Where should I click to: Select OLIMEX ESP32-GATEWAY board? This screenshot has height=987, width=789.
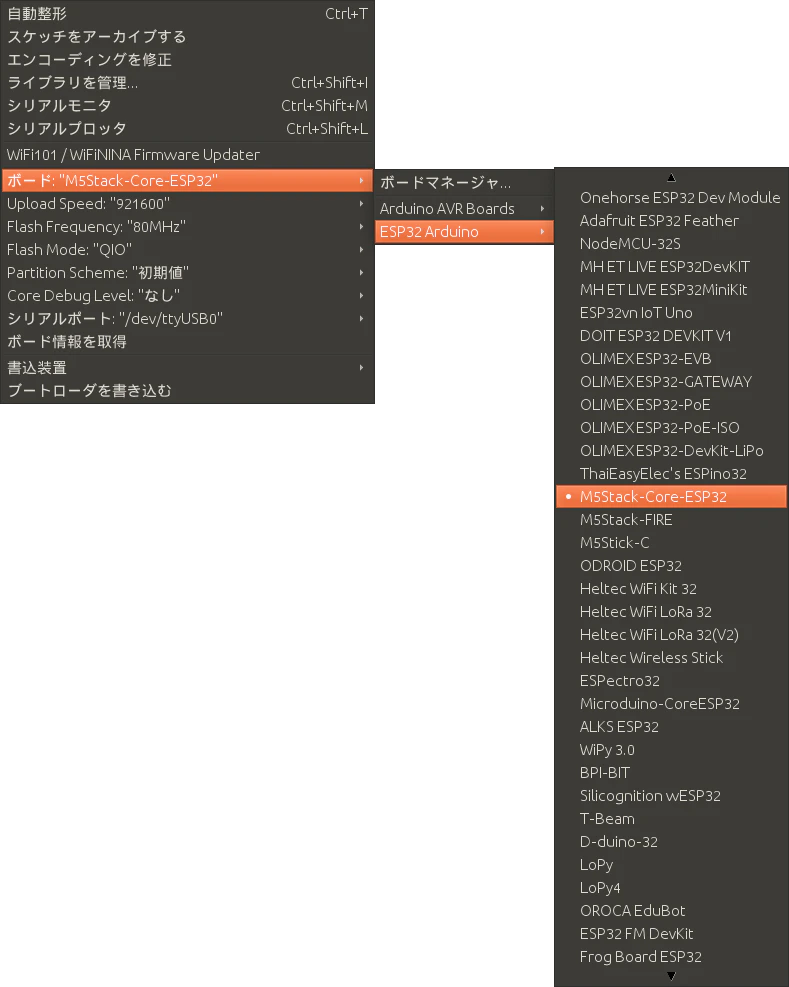tap(671, 381)
